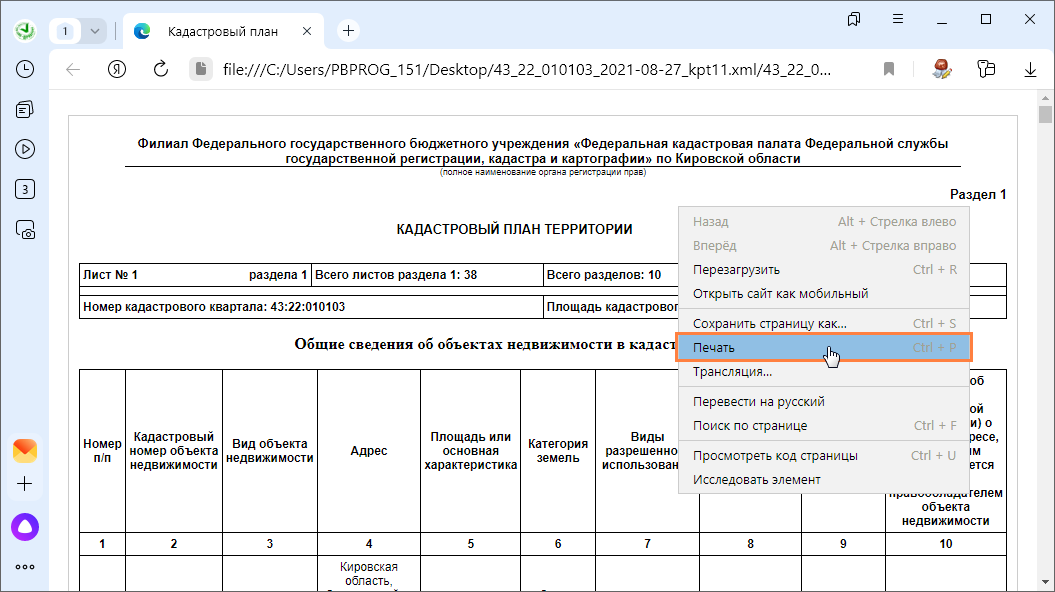Screen dimensions: 1055x592
Task: Expand sidebar three-dots more options
Action: click(x=25, y=567)
